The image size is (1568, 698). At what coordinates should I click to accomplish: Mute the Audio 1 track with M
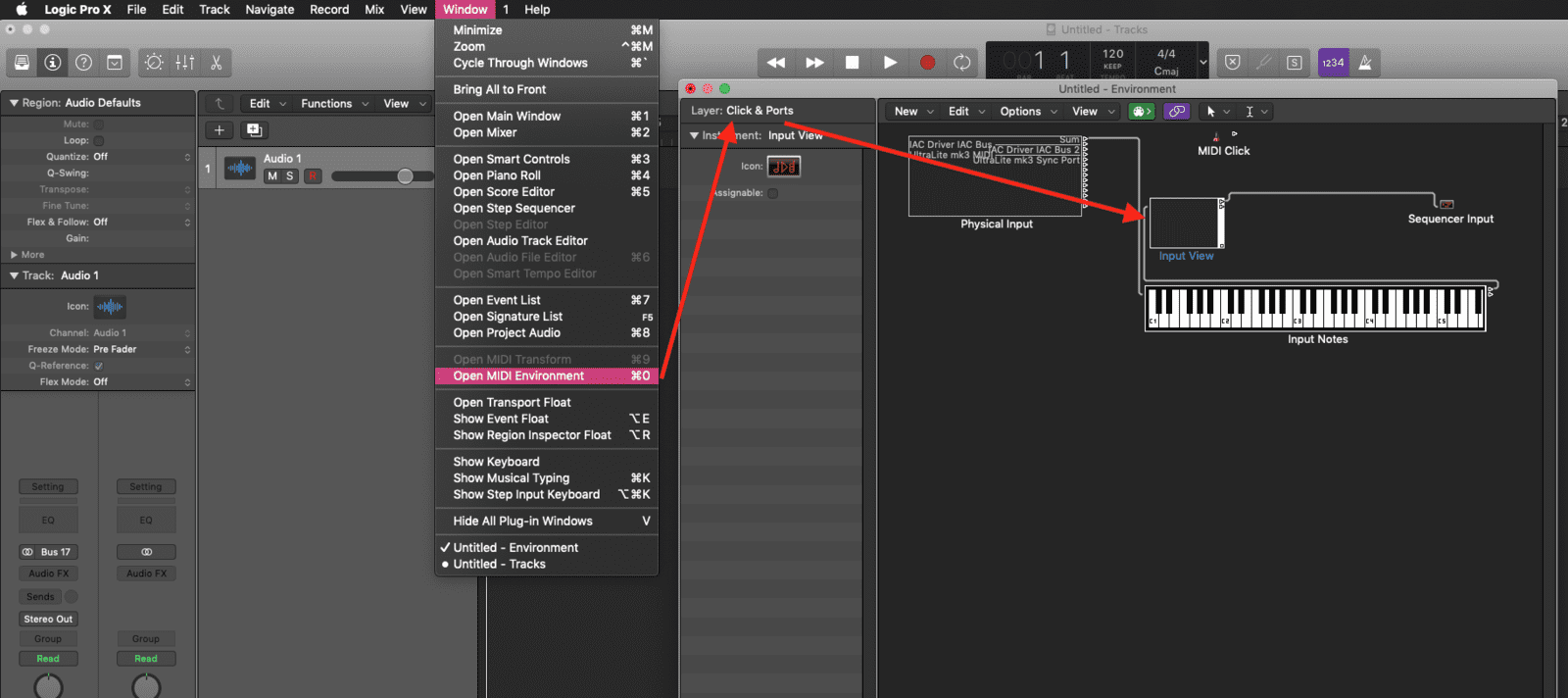[272, 176]
